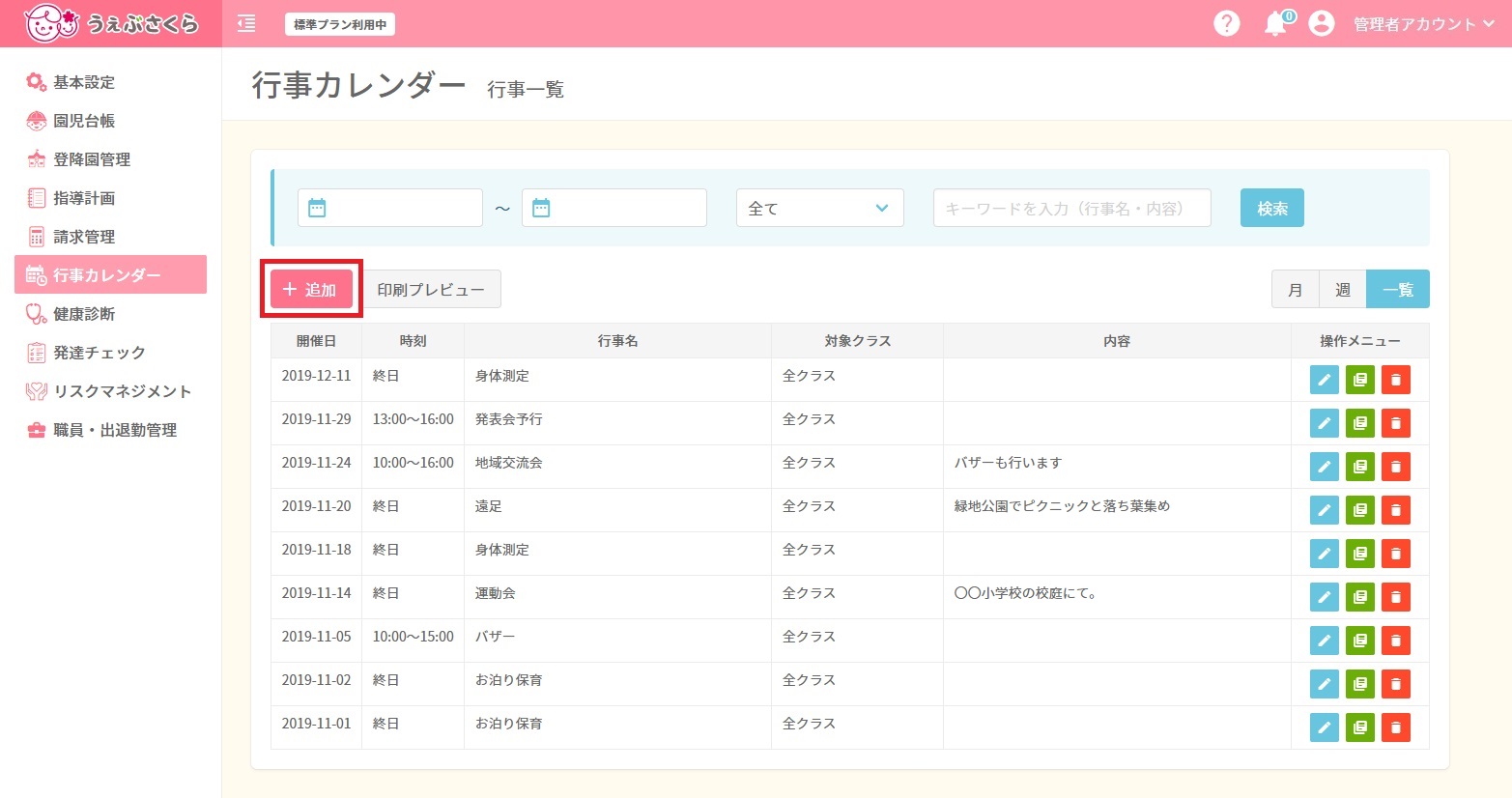This screenshot has height=798, width=1512.
Task: Click the 開催日 column header
Action: pyautogui.click(x=316, y=341)
